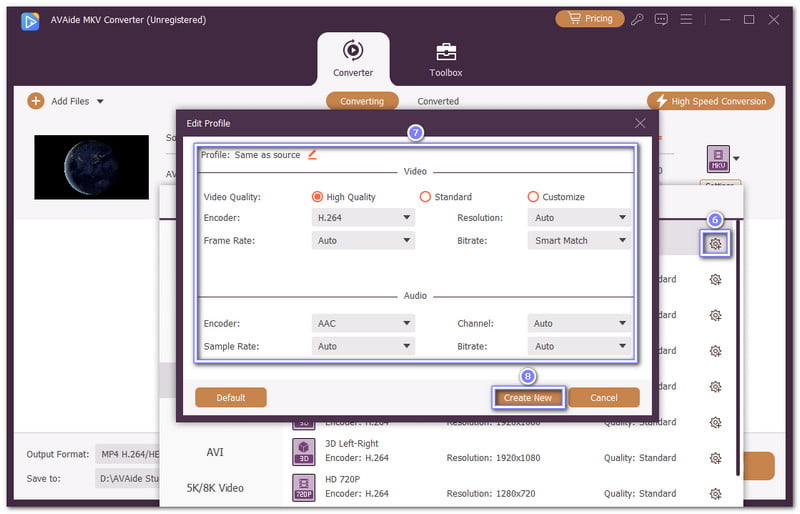Open gear settings for 3D Left-Right preset
Screen dimensions: 800x514
pyautogui.click(x=716, y=458)
